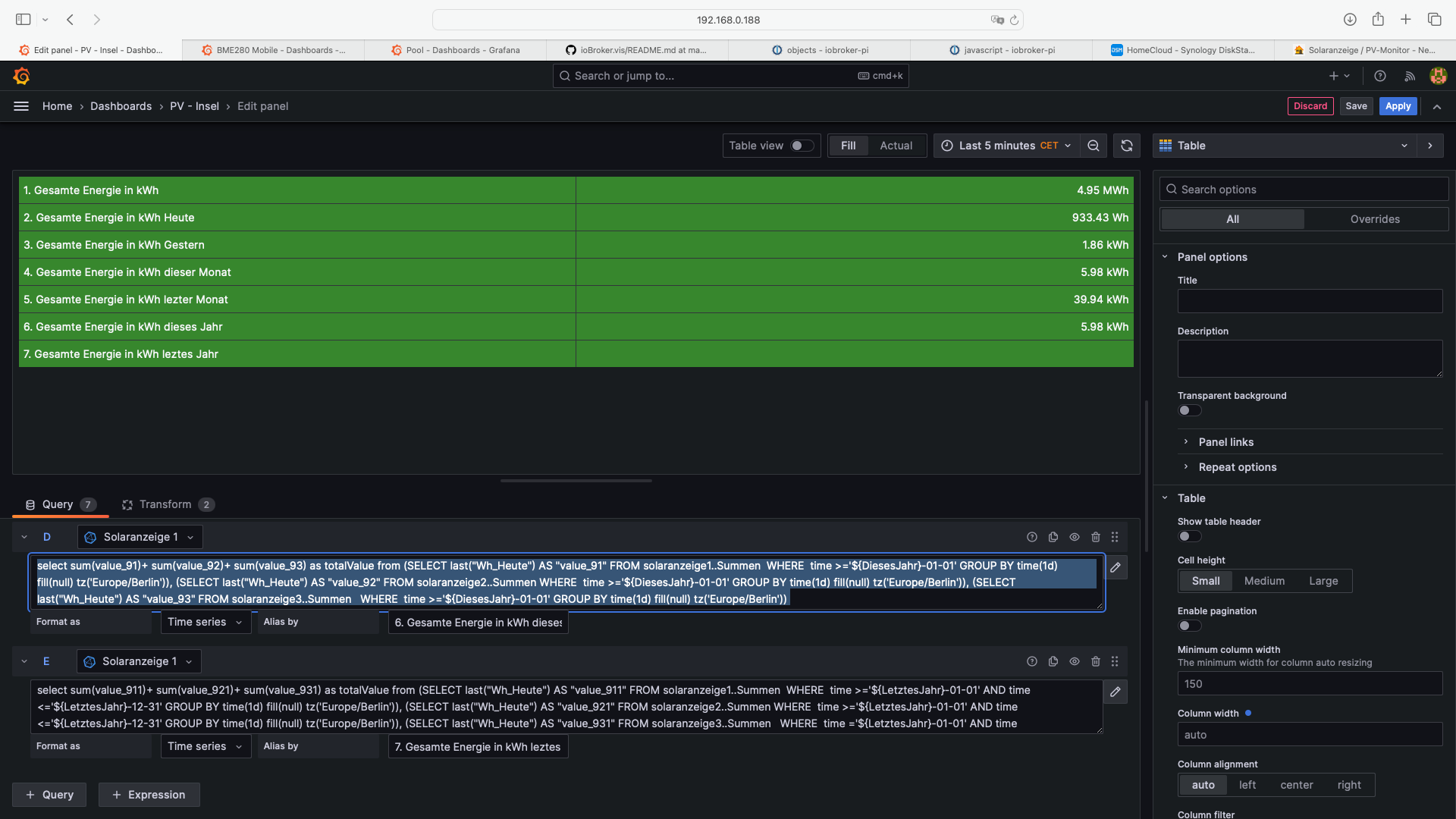Expand the Panel links section
1456x819 pixels.
[x=1225, y=442]
